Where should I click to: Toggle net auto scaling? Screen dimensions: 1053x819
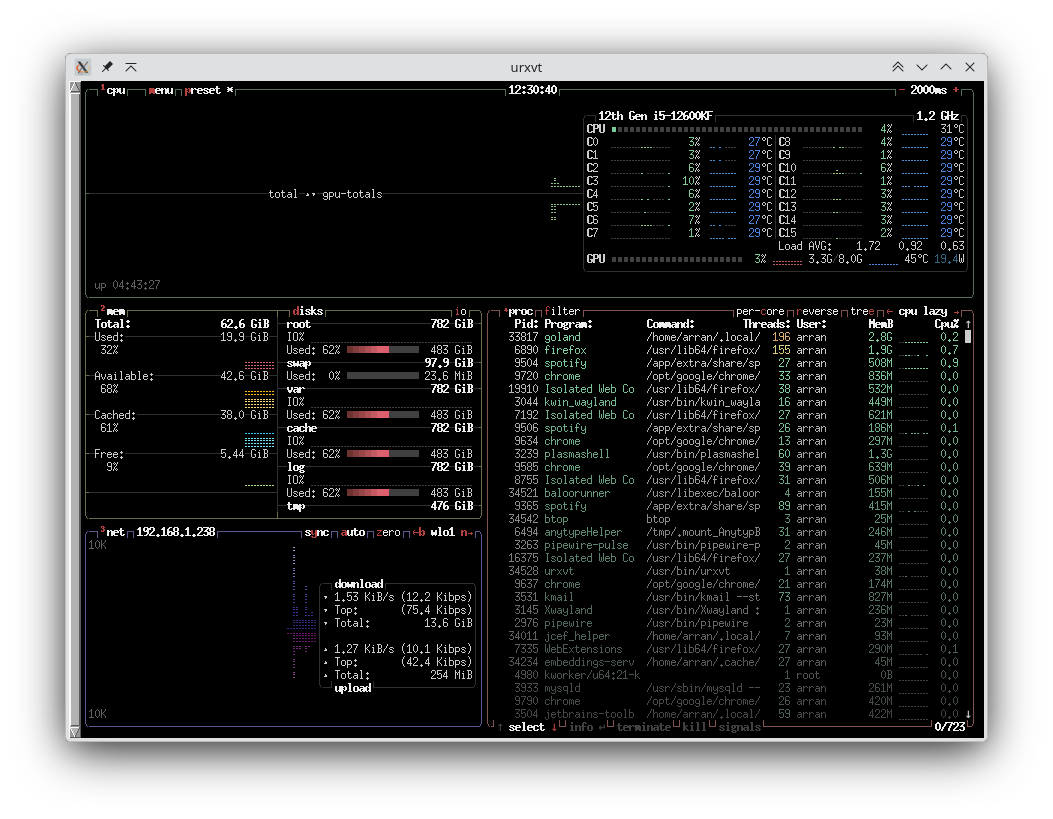pyautogui.click(x=353, y=532)
